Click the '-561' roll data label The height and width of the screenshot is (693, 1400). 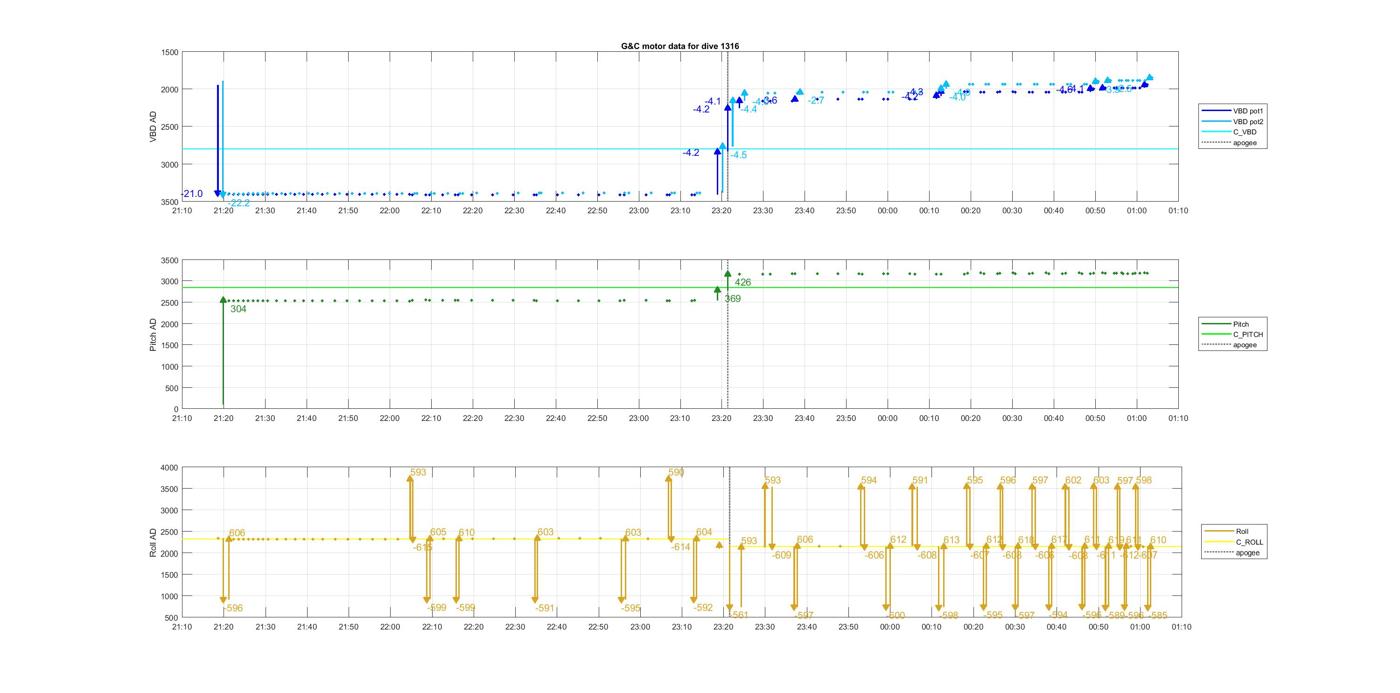[x=739, y=615]
